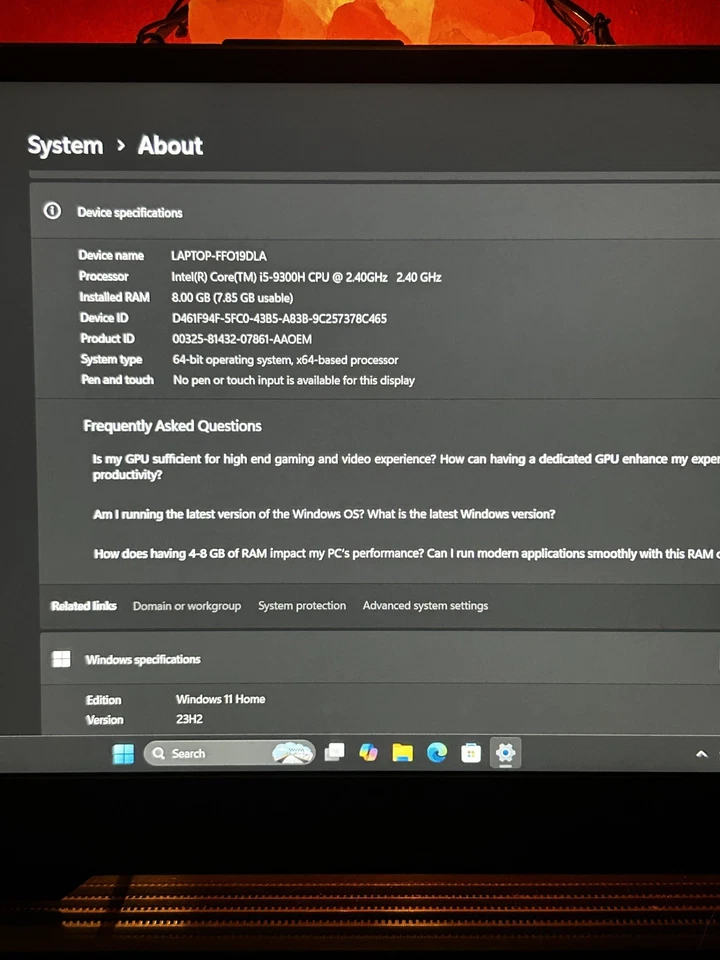Open Task View from the taskbar
The height and width of the screenshot is (960, 720).
tap(334, 752)
